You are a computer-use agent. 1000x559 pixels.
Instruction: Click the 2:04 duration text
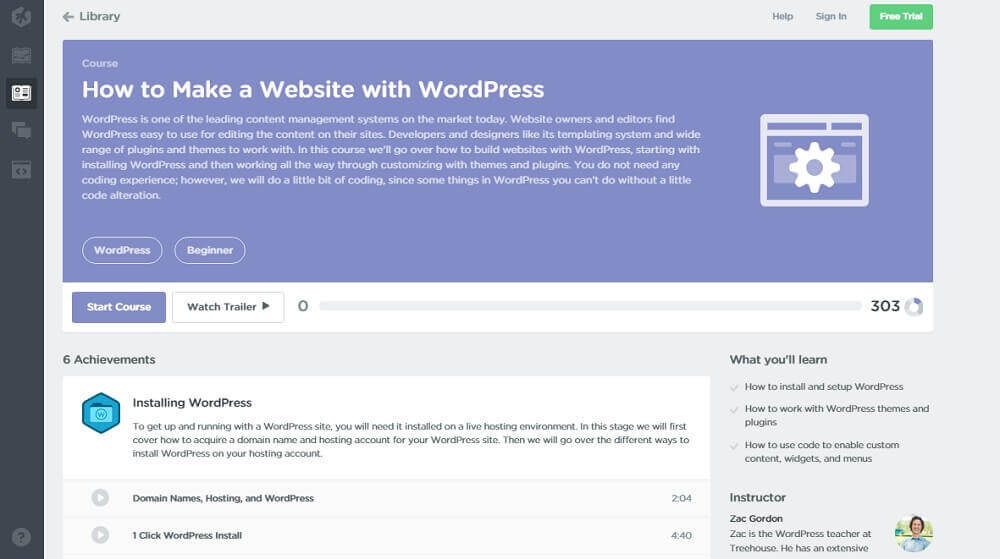(x=681, y=498)
